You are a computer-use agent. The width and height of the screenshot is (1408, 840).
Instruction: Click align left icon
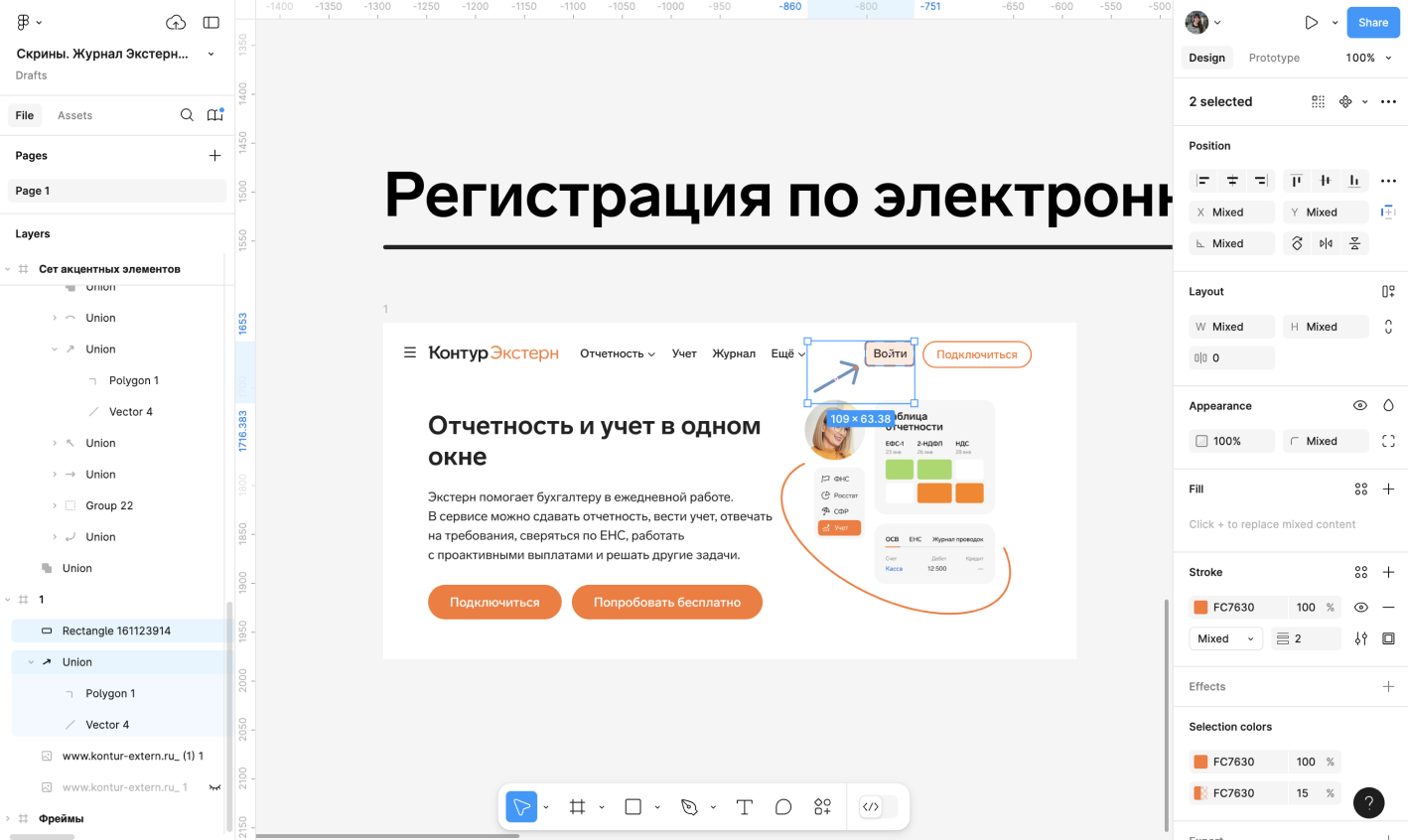coord(1203,181)
